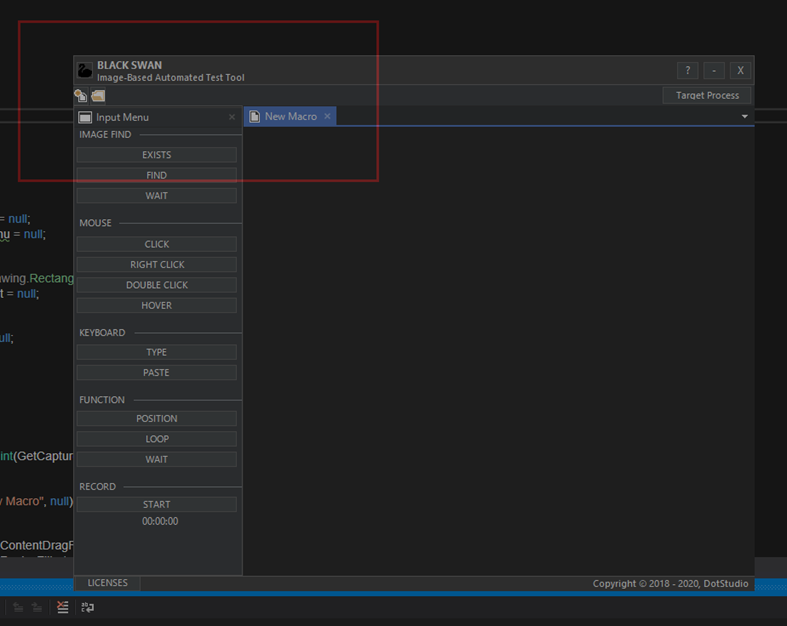Click the copyright DotStudio text
This screenshot has width=787, height=626.
coord(670,583)
